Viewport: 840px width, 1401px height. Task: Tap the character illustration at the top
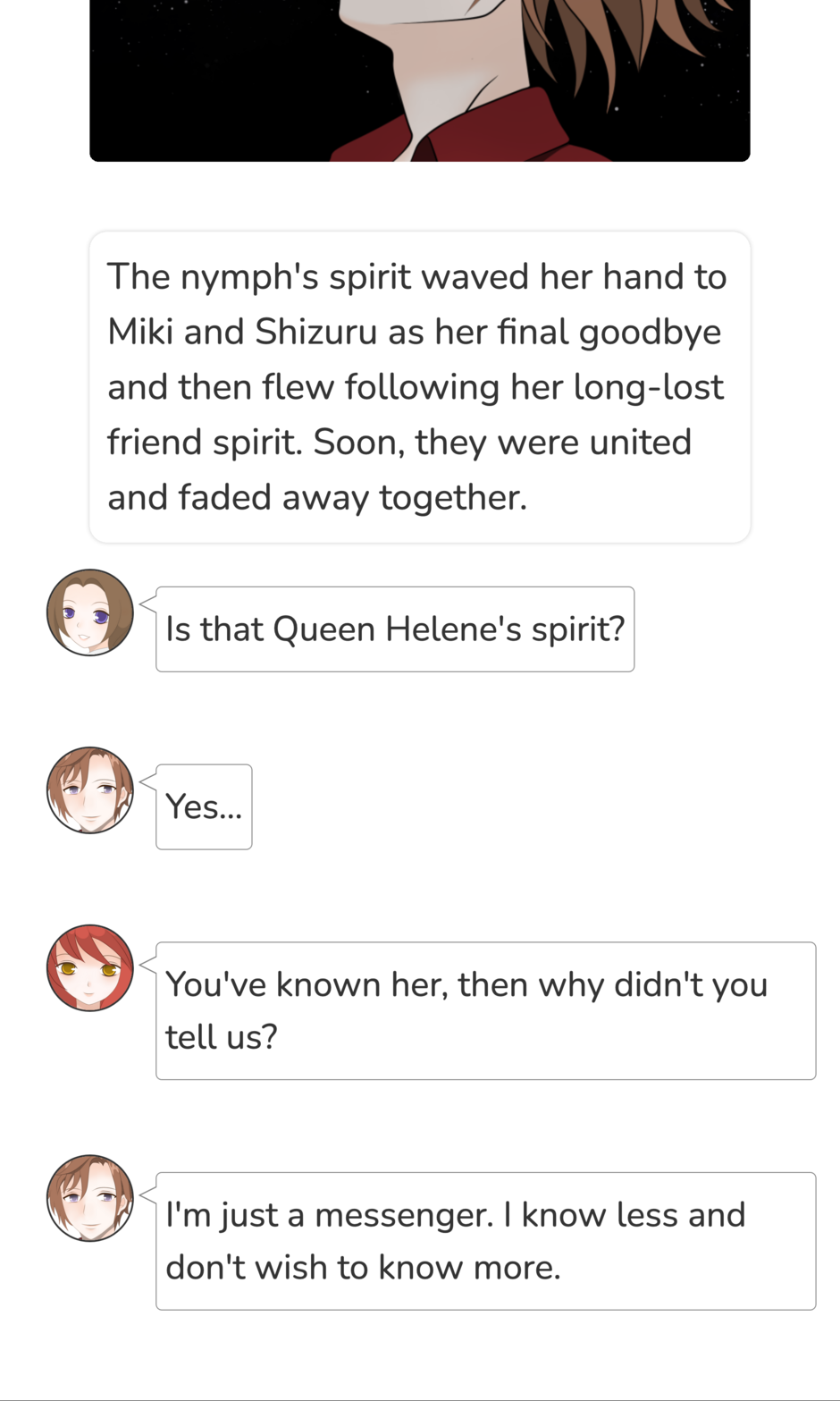[x=420, y=80]
